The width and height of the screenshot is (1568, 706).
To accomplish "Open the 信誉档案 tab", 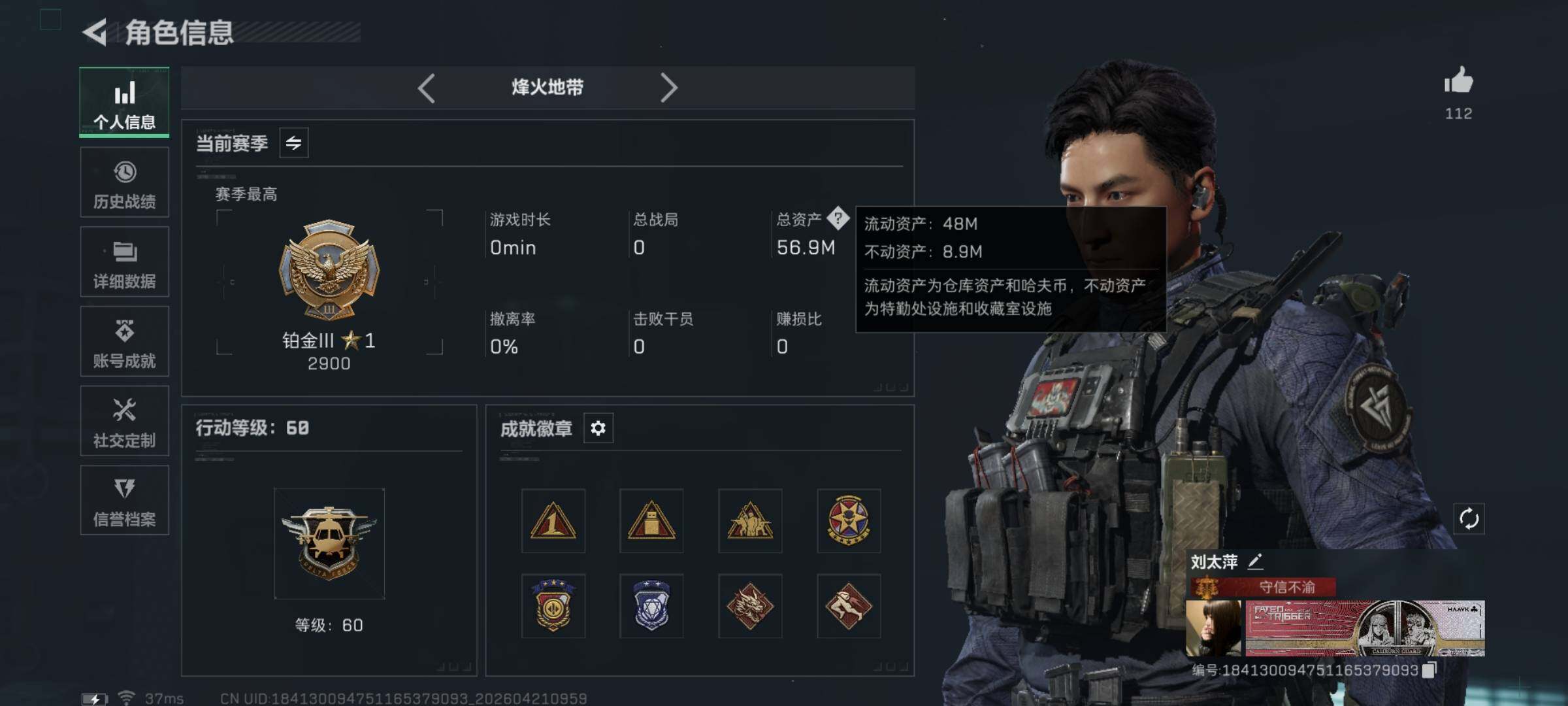I will pos(125,501).
